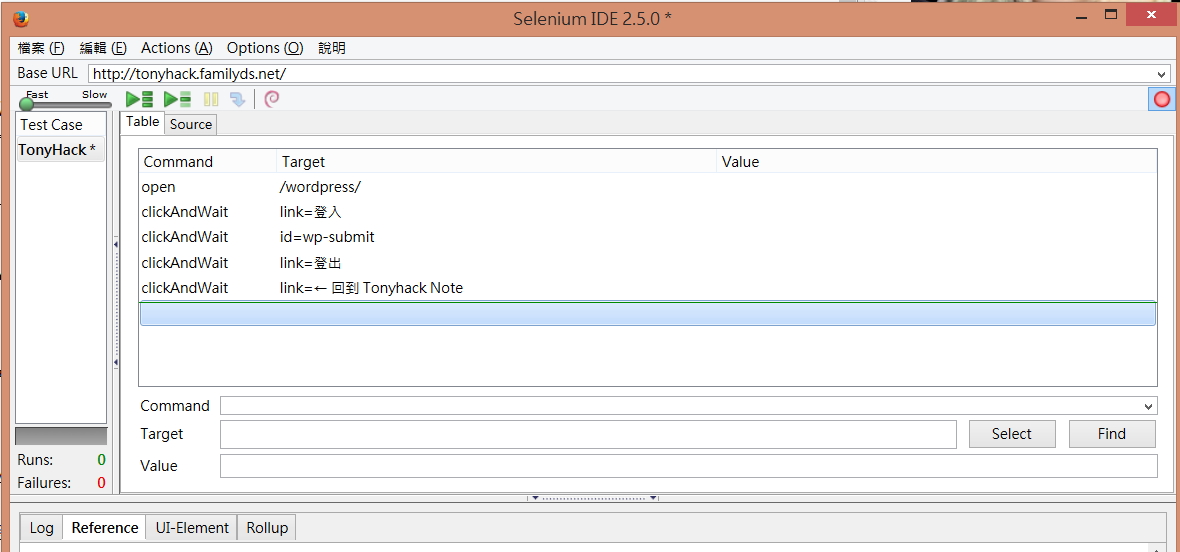This screenshot has width=1180, height=552.
Task: Open the Options menu
Action: pos(265,48)
